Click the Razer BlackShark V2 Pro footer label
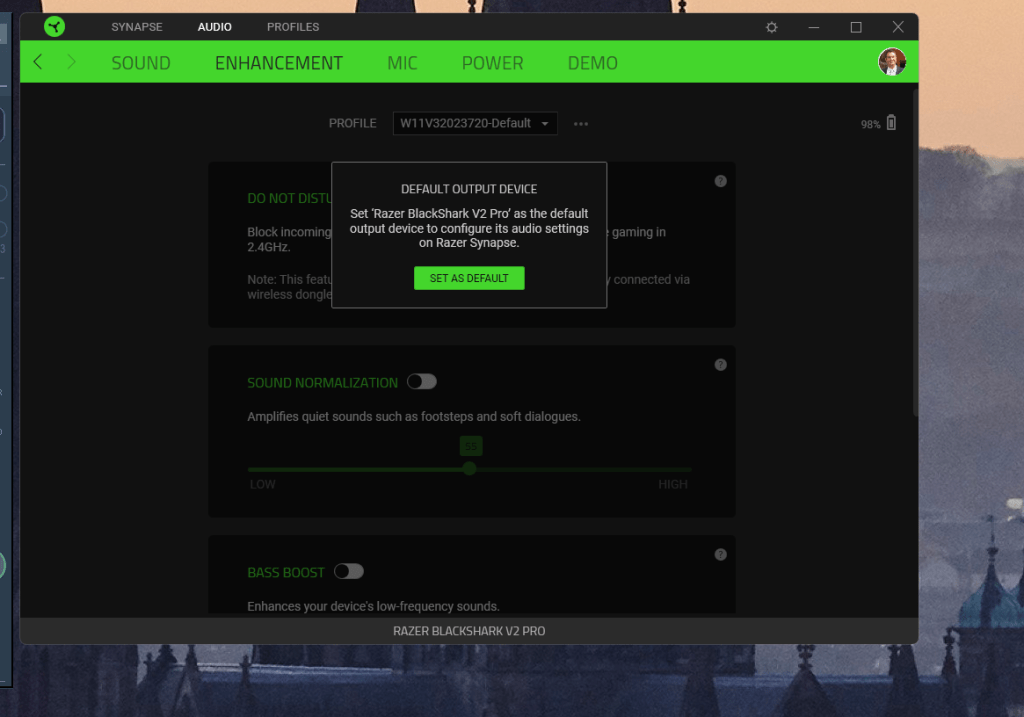The height and width of the screenshot is (717, 1024). [x=469, y=631]
